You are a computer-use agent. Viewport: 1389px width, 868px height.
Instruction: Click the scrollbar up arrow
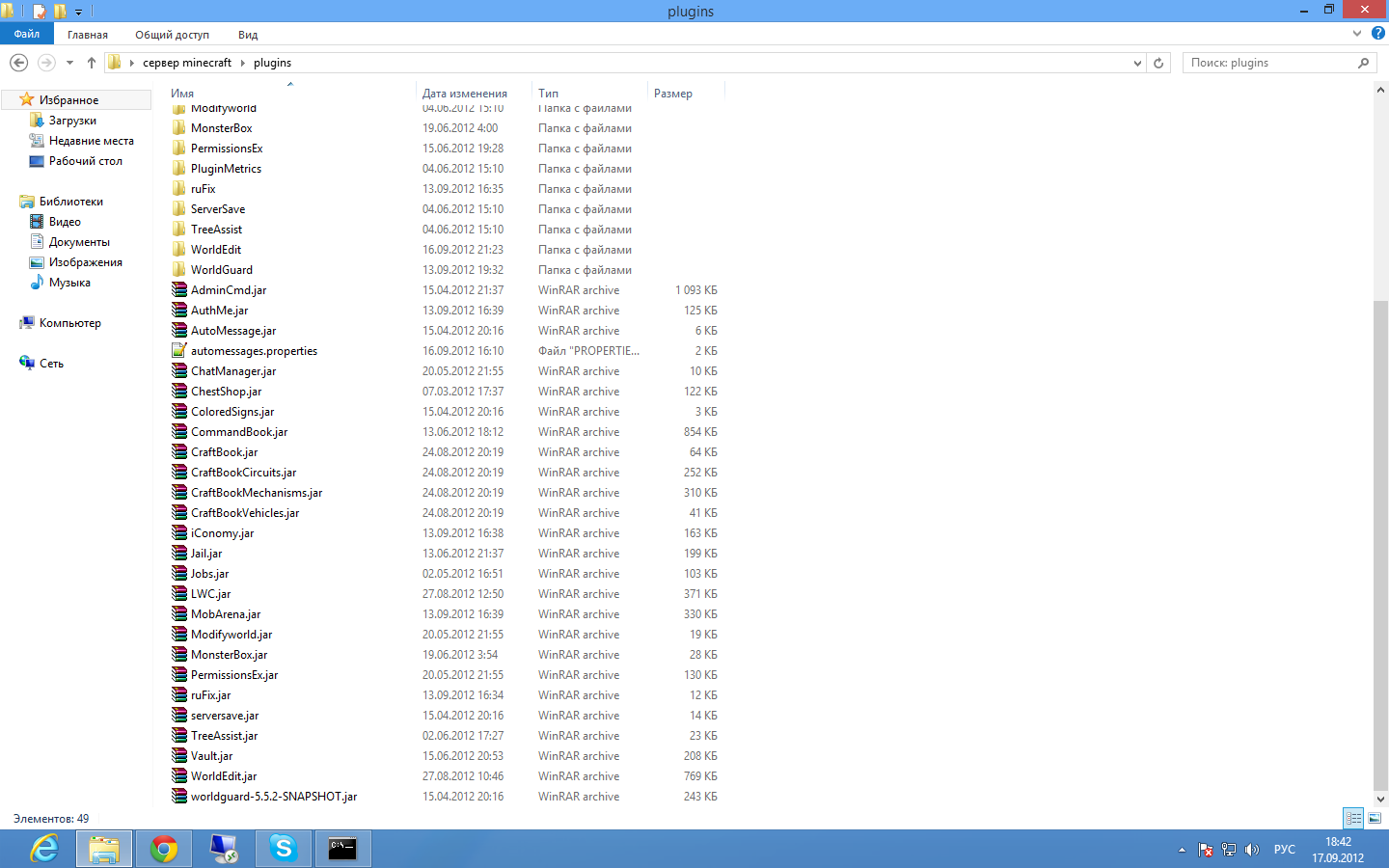[x=1380, y=89]
